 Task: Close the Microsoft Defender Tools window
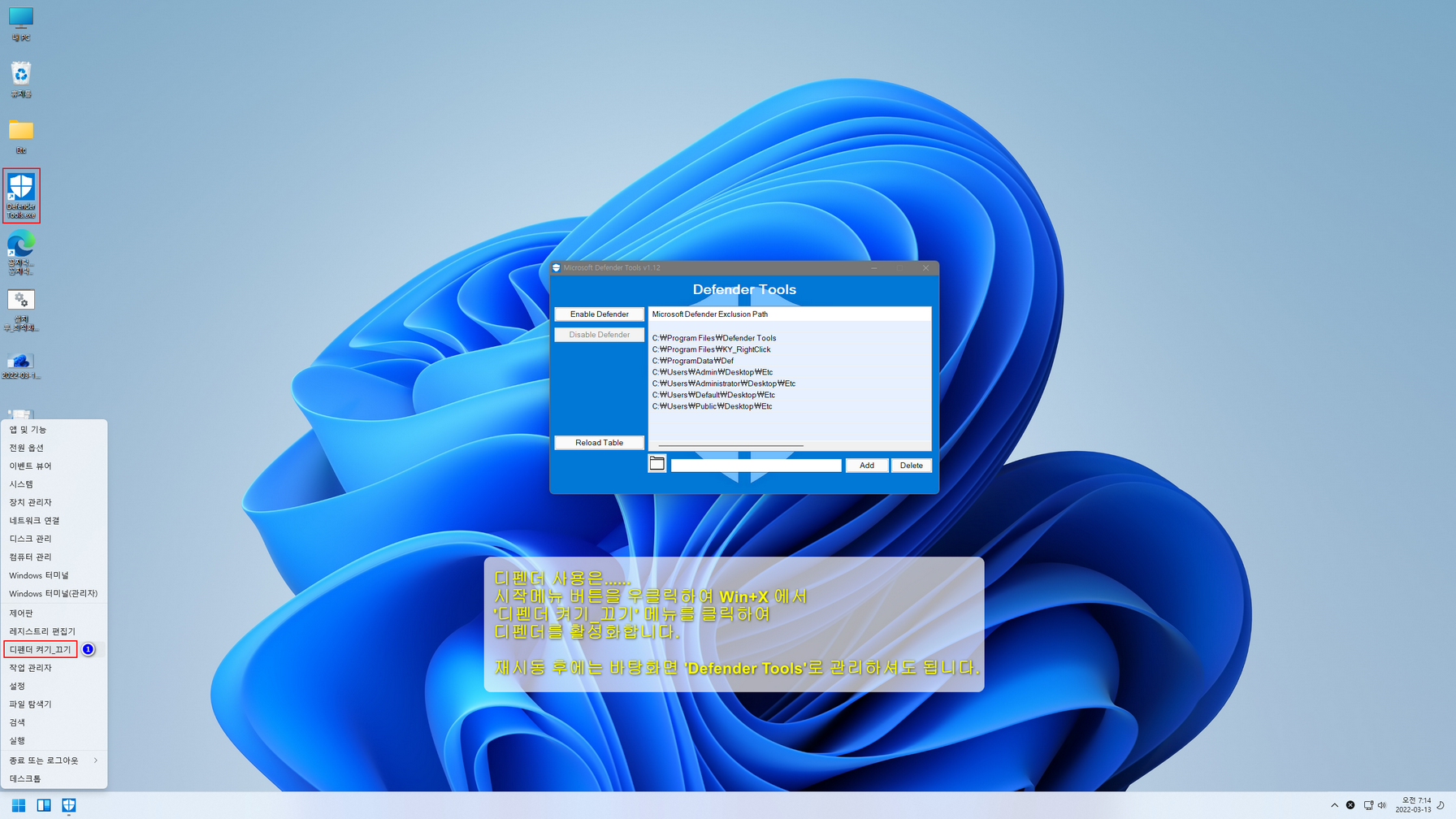[x=925, y=267]
